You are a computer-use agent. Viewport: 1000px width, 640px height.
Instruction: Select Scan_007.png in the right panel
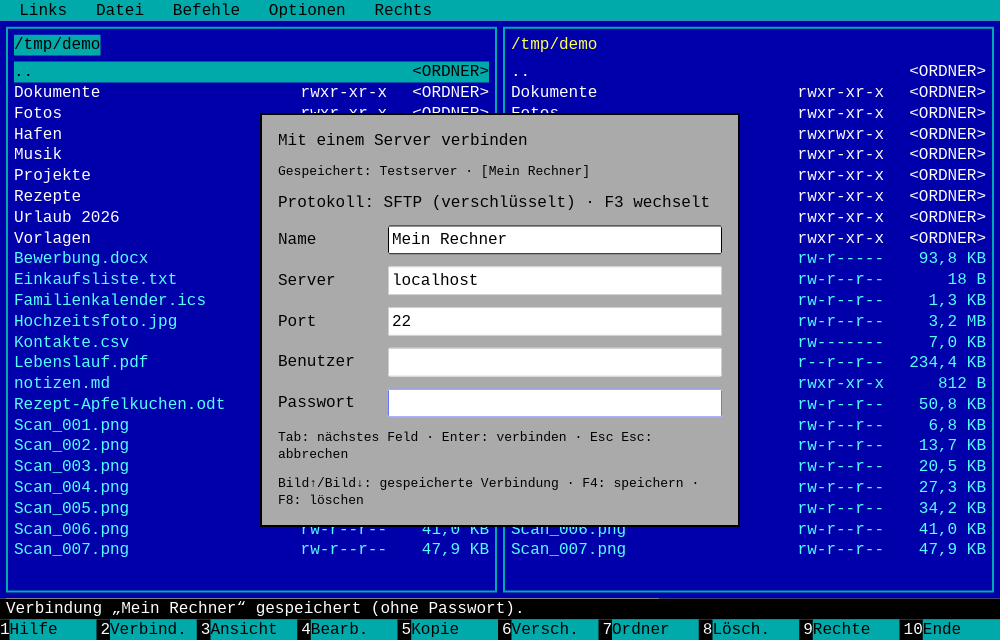click(749, 549)
